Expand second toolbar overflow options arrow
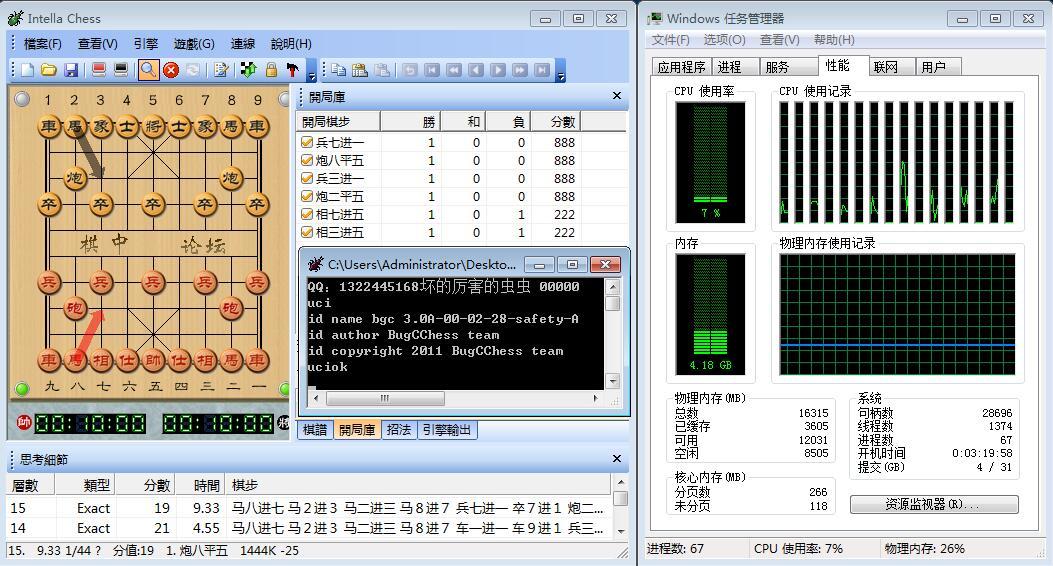Image resolution: width=1053 pixels, height=566 pixels. coord(561,71)
